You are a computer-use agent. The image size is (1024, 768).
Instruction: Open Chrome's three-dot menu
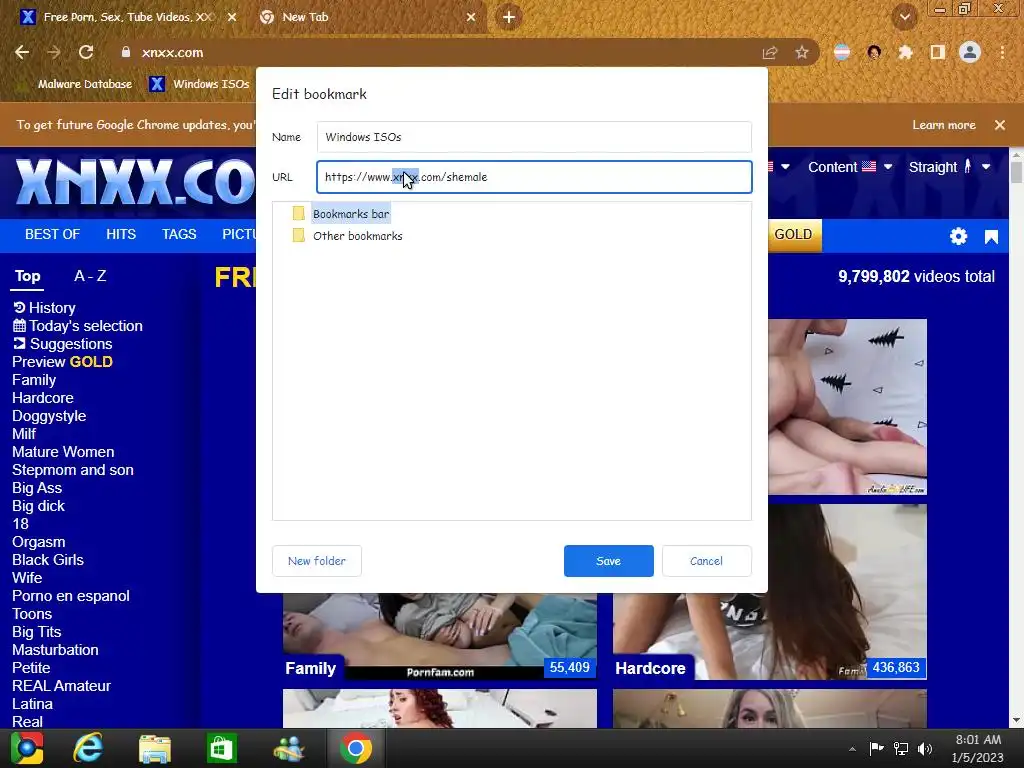click(x=1002, y=52)
